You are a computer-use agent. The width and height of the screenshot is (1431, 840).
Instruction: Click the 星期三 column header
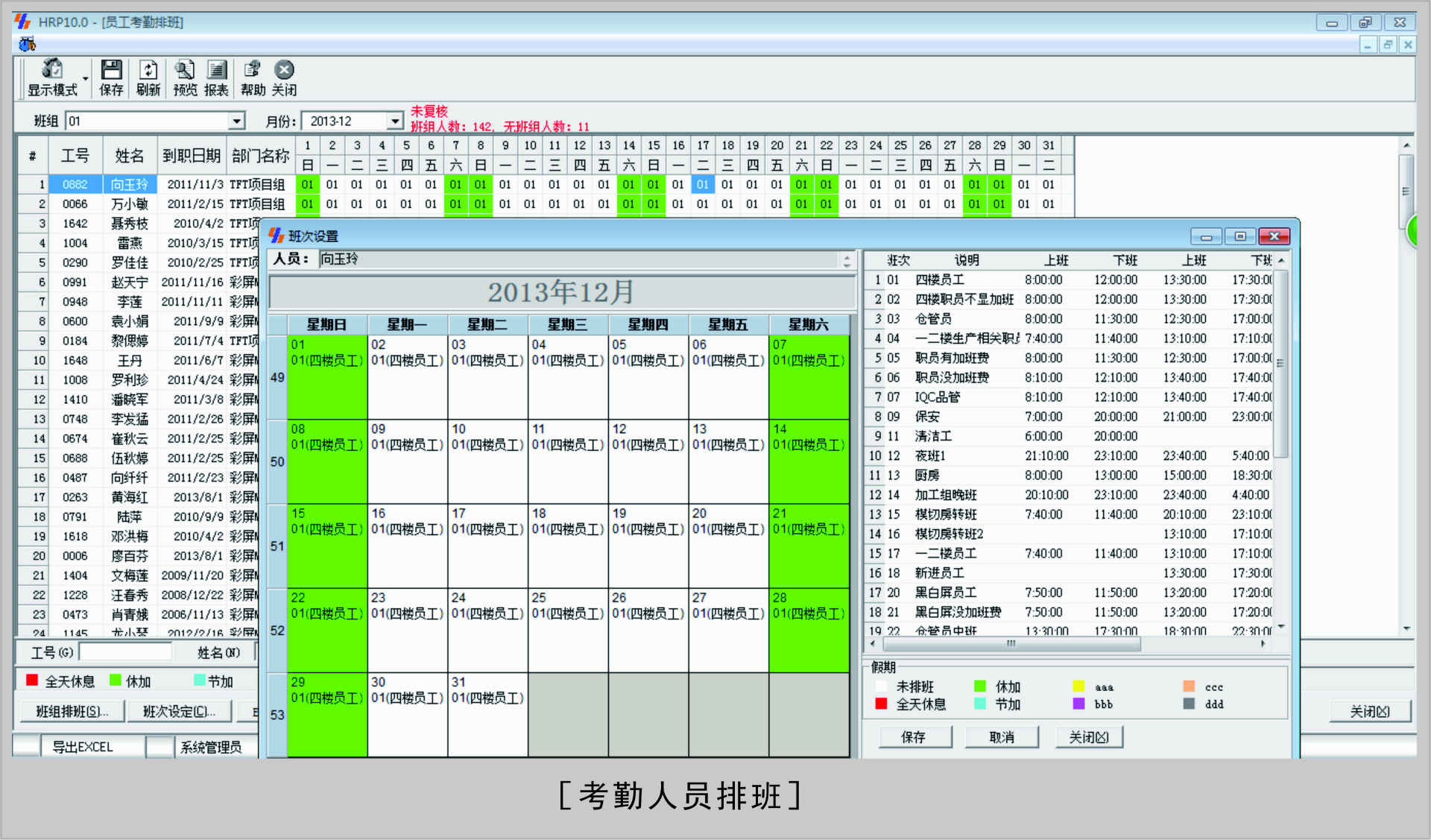(568, 325)
